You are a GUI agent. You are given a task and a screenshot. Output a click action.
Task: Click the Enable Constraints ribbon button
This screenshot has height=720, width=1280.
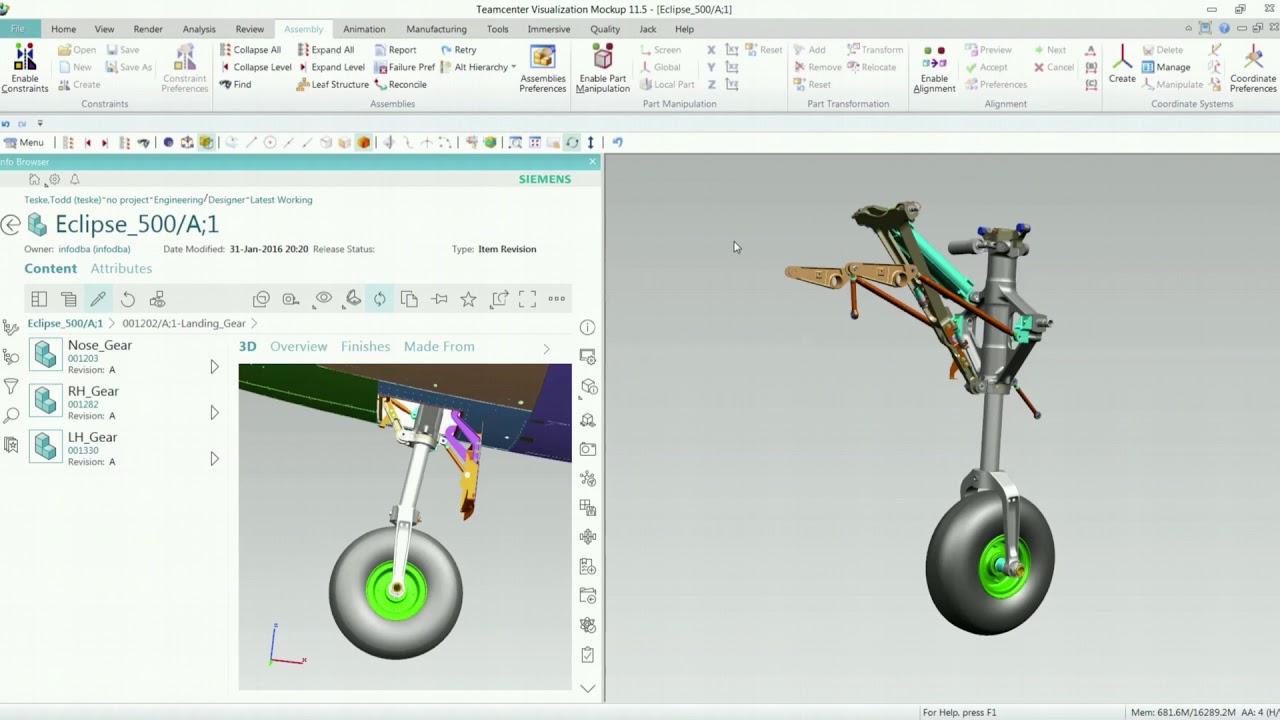point(25,69)
